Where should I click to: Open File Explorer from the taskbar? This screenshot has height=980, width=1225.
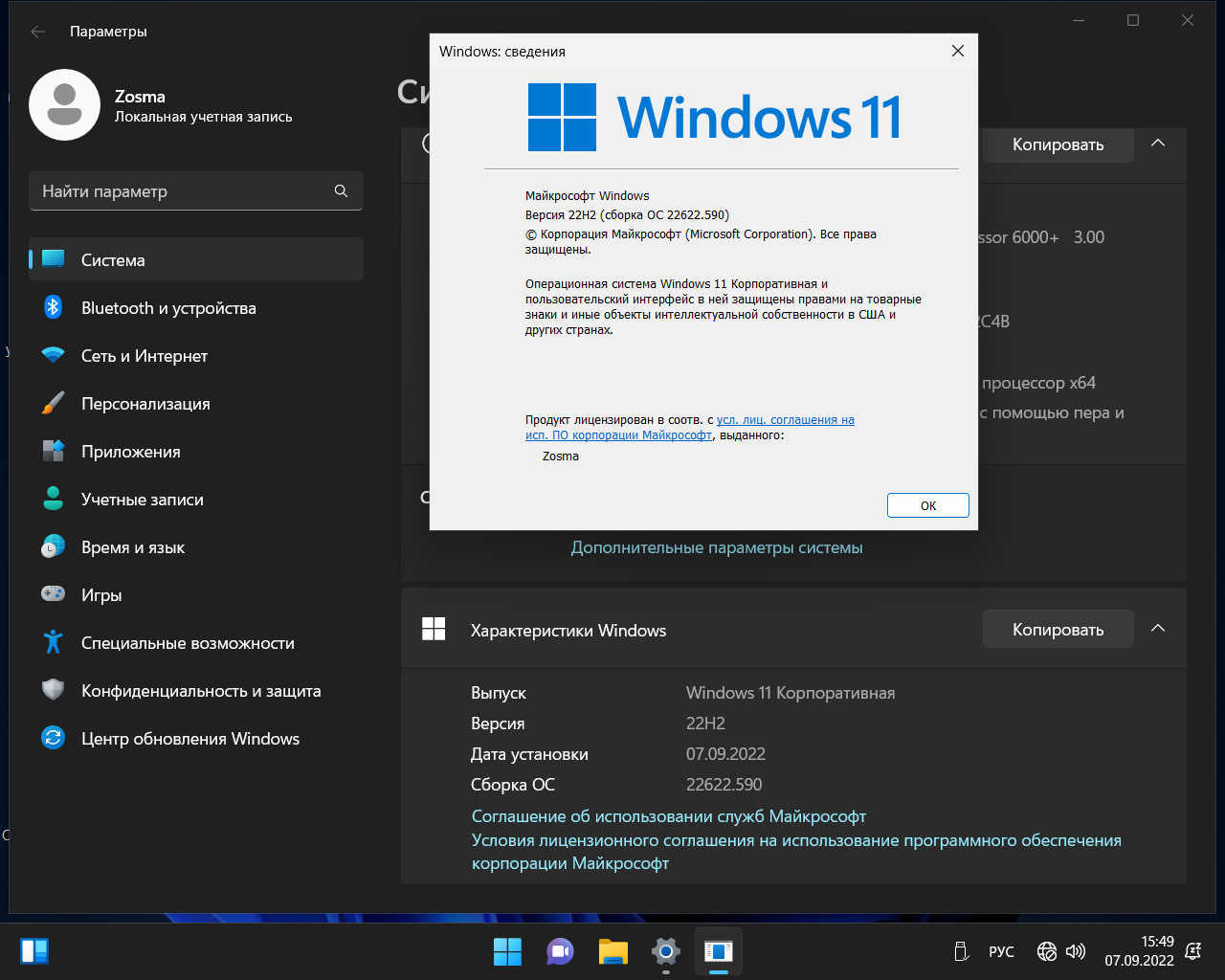pos(612,951)
